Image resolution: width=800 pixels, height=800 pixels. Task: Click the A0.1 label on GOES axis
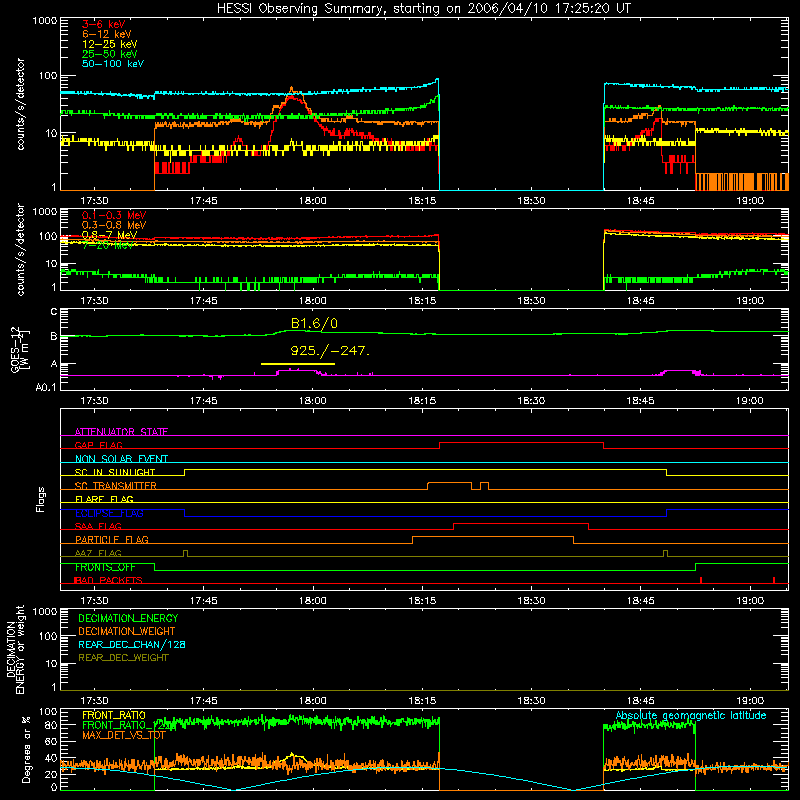pyautogui.click(x=46, y=387)
